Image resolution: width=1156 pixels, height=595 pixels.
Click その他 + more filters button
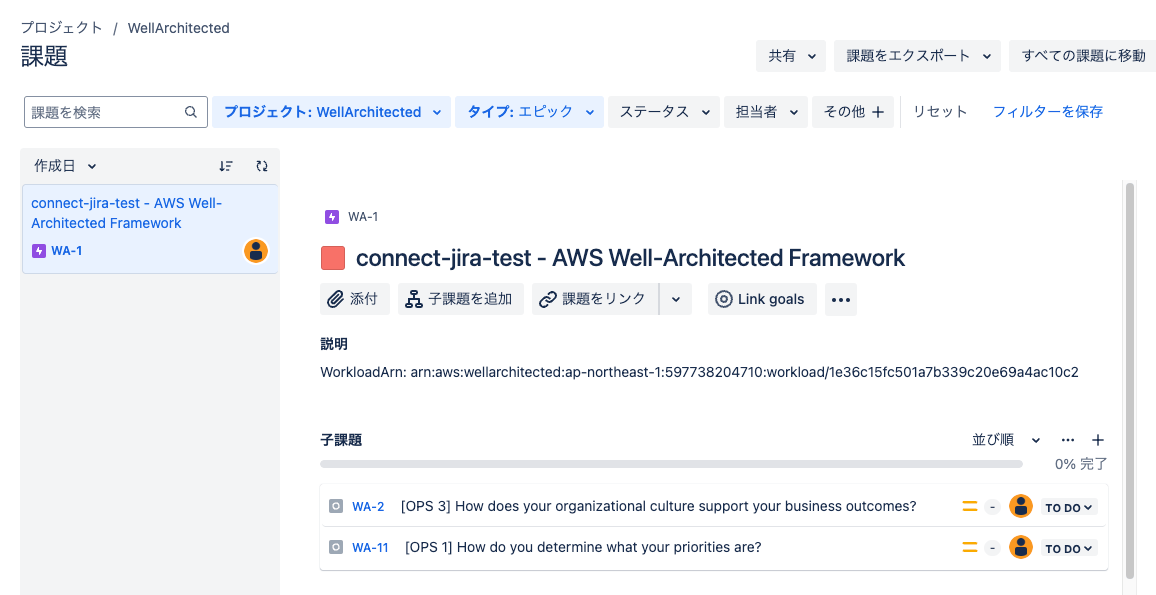(x=853, y=112)
